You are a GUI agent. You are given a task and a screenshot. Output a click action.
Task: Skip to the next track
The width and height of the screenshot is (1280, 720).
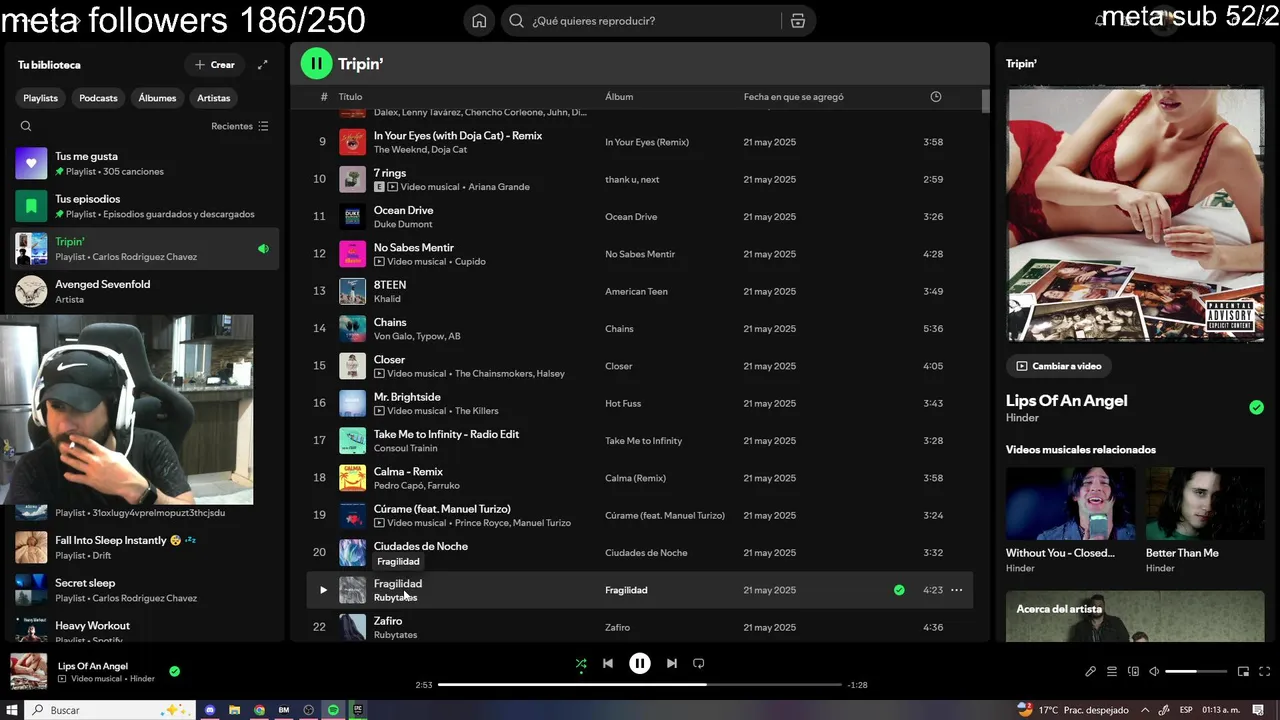[672, 663]
